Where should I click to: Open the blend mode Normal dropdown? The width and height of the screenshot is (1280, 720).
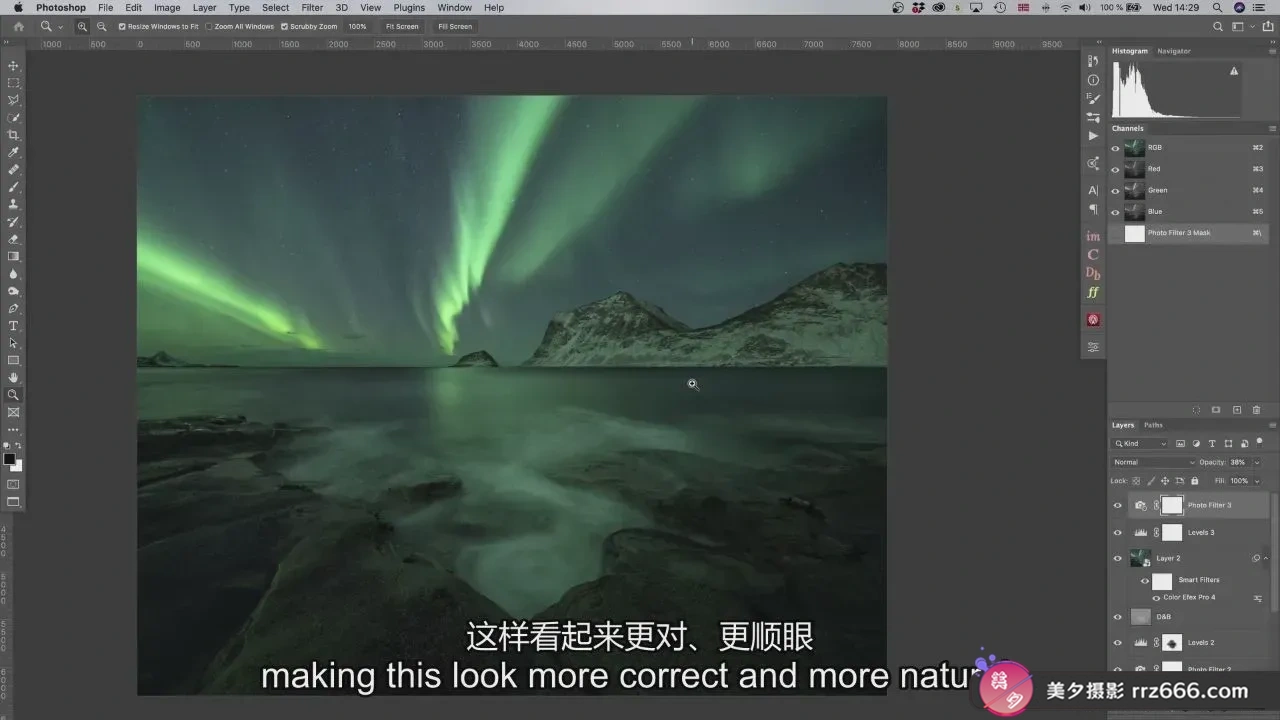[x=1154, y=462]
